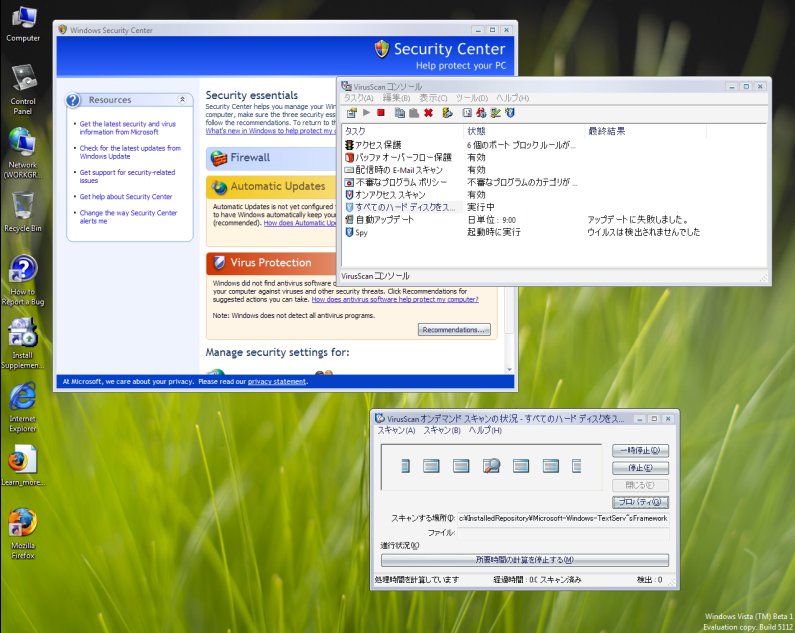
Task: Open the Install Supplemental desktop icon
Action: click(x=23, y=343)
